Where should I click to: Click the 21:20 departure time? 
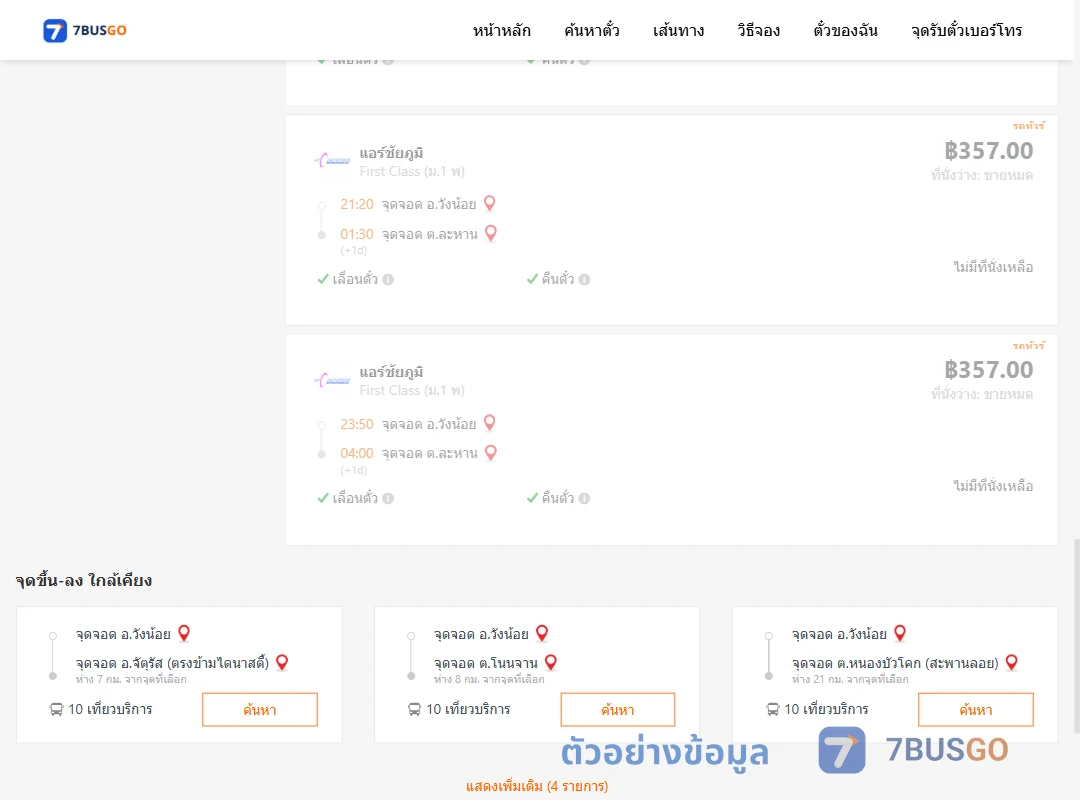pyautogui.click(x=357, y=204)
